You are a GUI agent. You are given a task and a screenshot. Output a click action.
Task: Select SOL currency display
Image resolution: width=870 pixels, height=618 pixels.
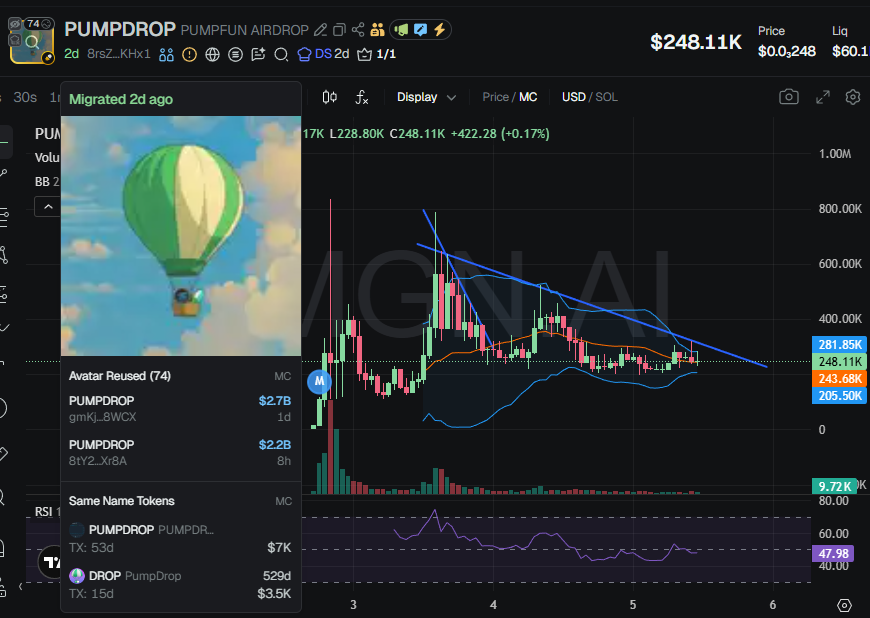(x=606, y=97)
